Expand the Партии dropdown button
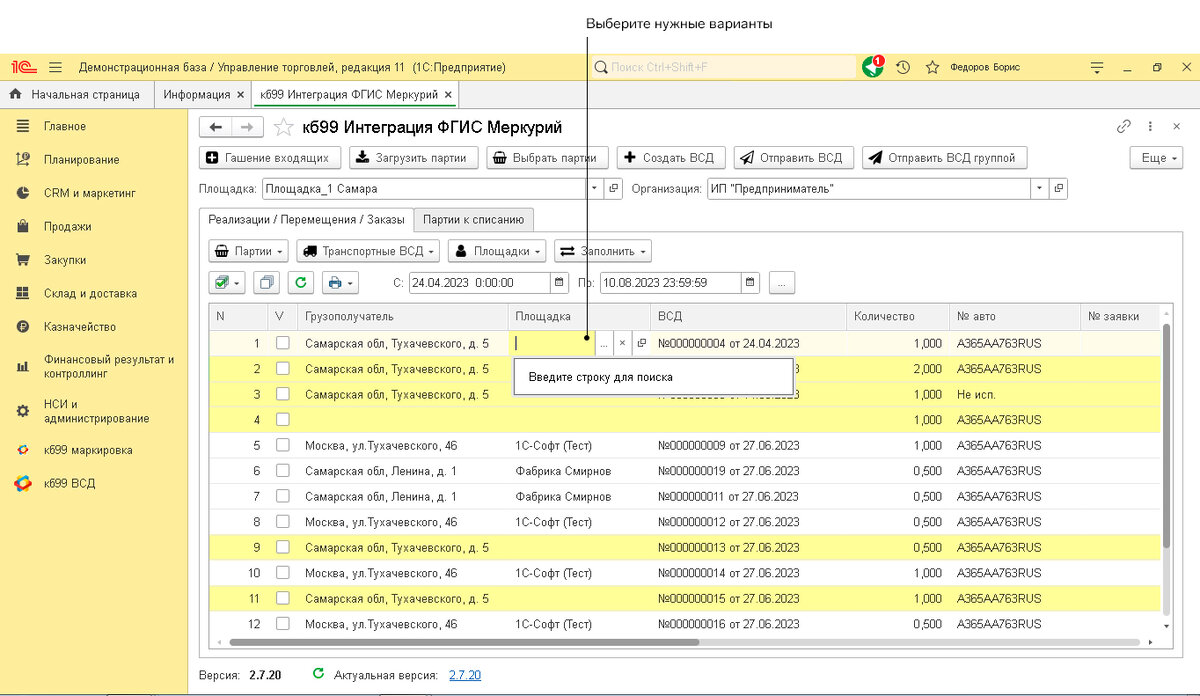 249,251
